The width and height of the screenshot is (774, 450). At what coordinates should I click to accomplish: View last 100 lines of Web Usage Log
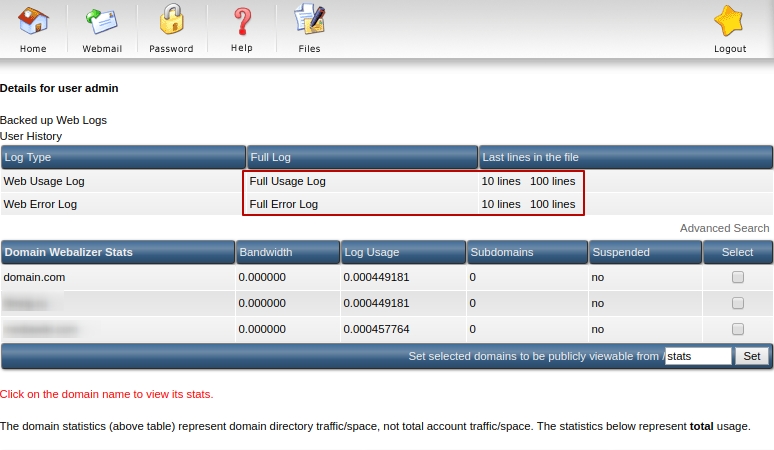[552, 182]
